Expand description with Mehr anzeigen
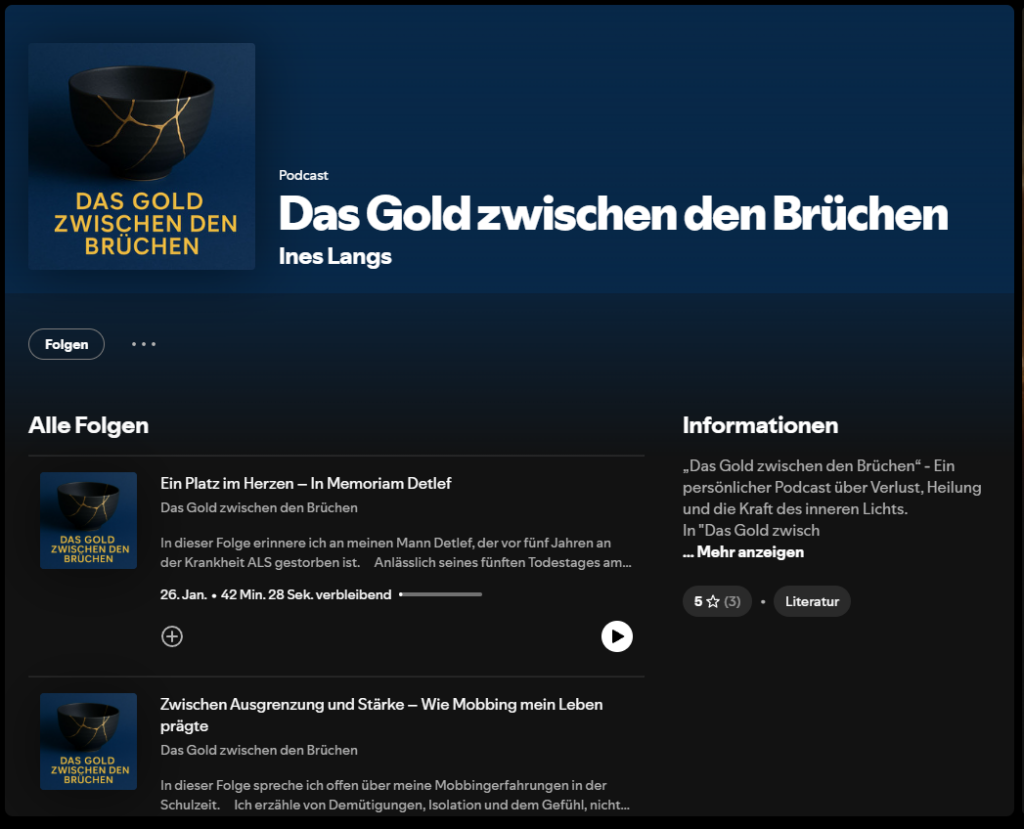Image resolution: width=1024 pixels, height=829 pixels. click(743, 552)
